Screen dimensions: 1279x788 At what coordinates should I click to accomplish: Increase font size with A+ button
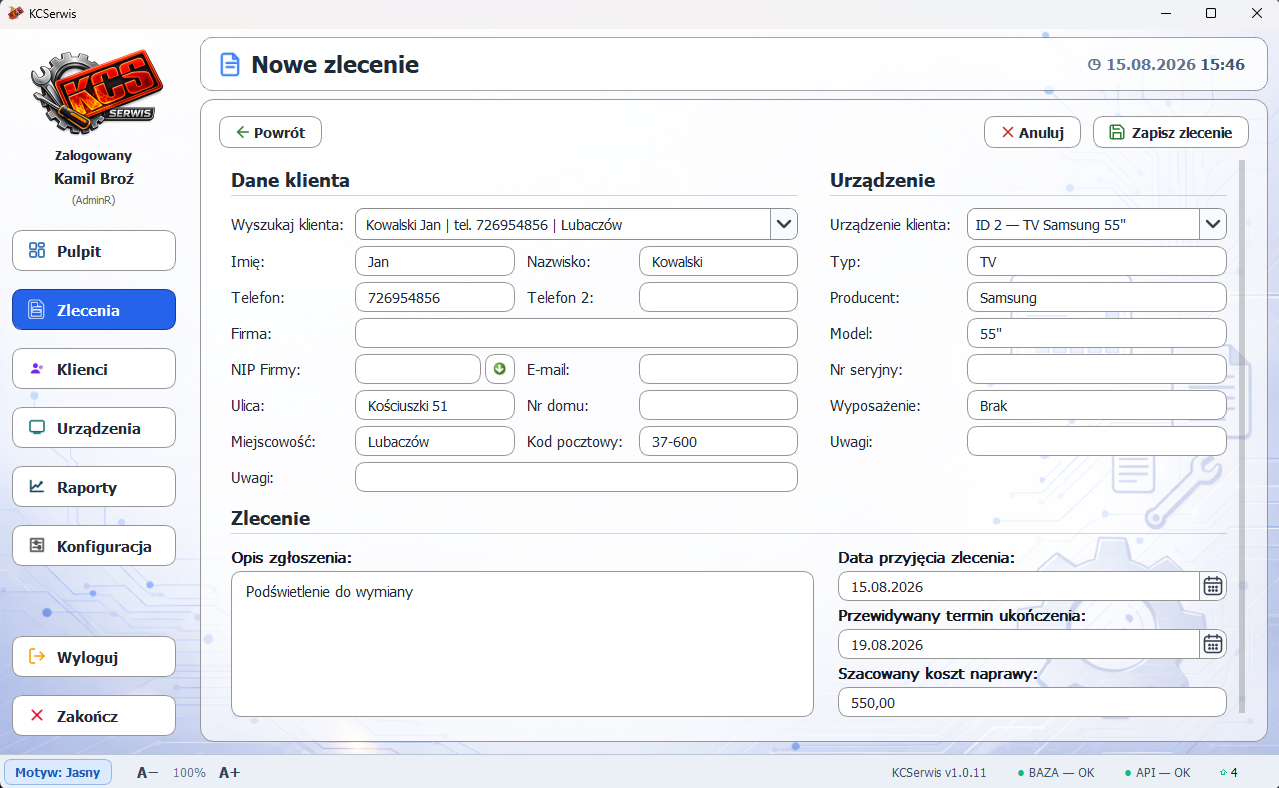[x=229, y=773]
